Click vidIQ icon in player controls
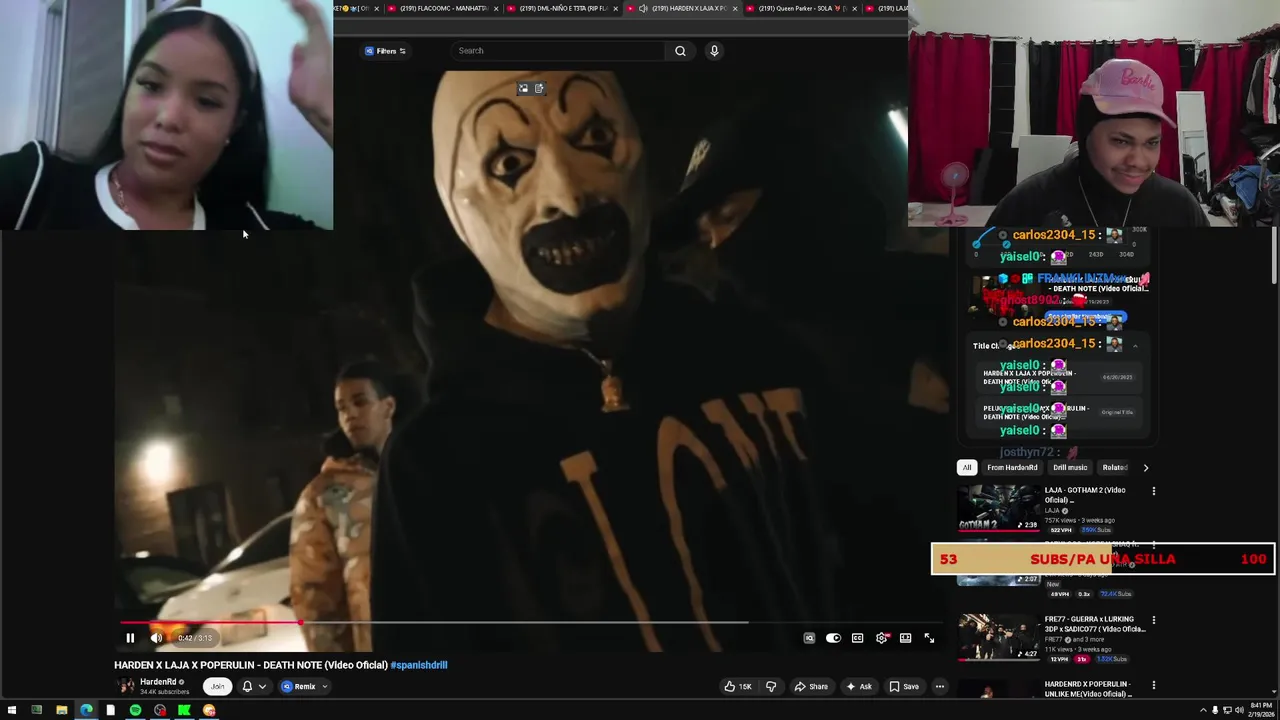Image resolution: width=1280 pixels, height=720 pixels. (x=809, y=638)
